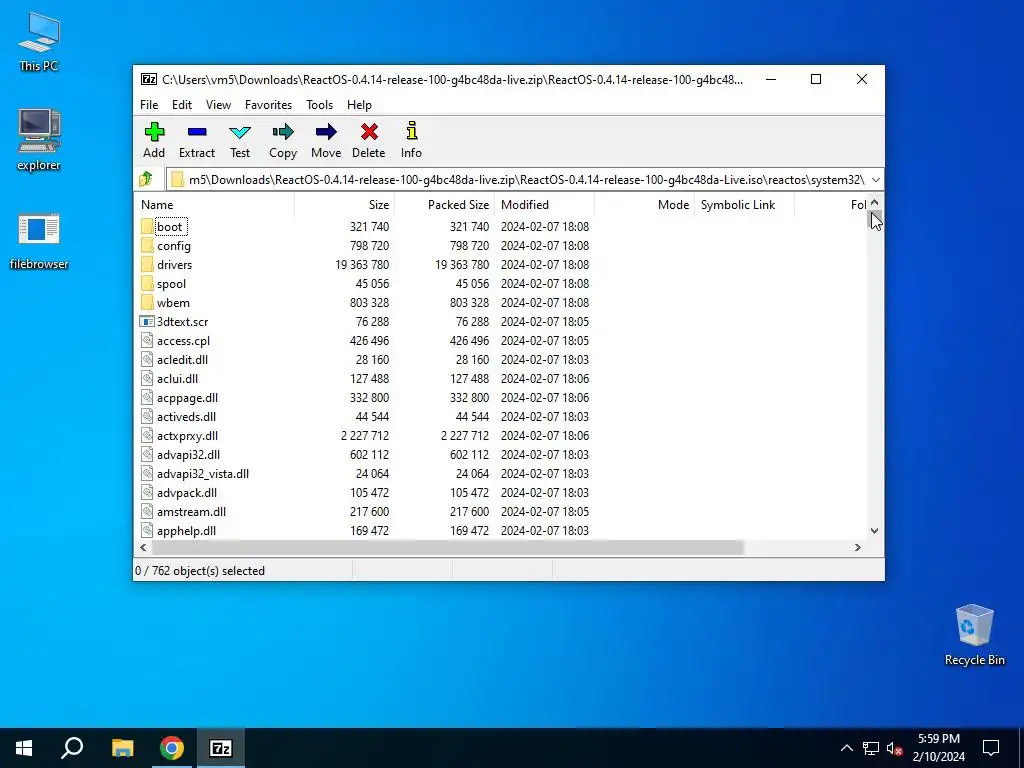Click the drivers folder icon

coord(147,264)
